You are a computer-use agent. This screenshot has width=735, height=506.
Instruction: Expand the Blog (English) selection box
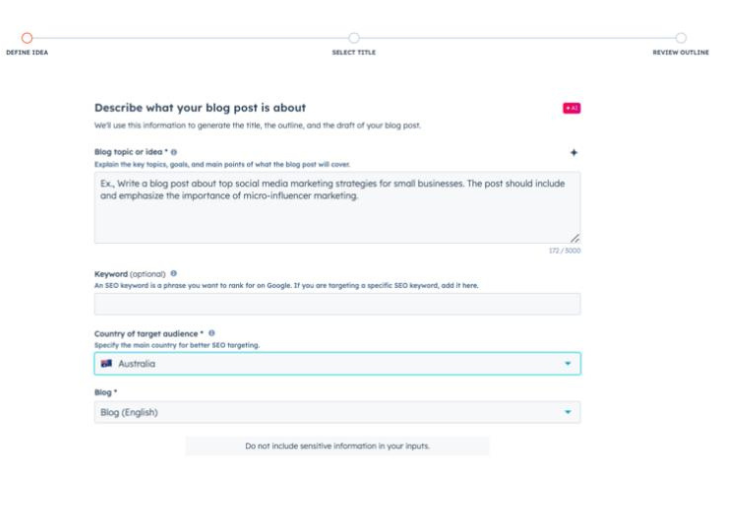point(330,412)
